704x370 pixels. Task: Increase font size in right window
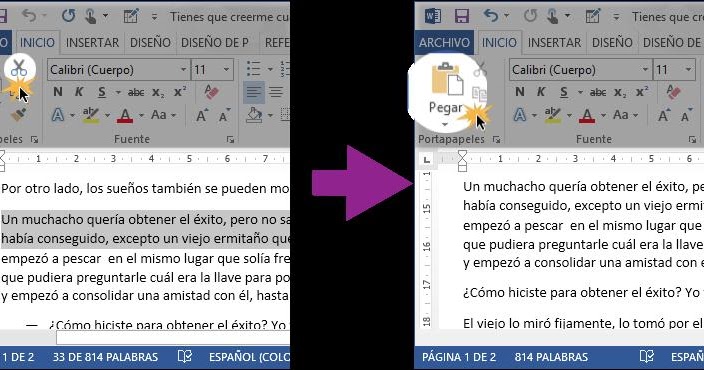point(664,115)
